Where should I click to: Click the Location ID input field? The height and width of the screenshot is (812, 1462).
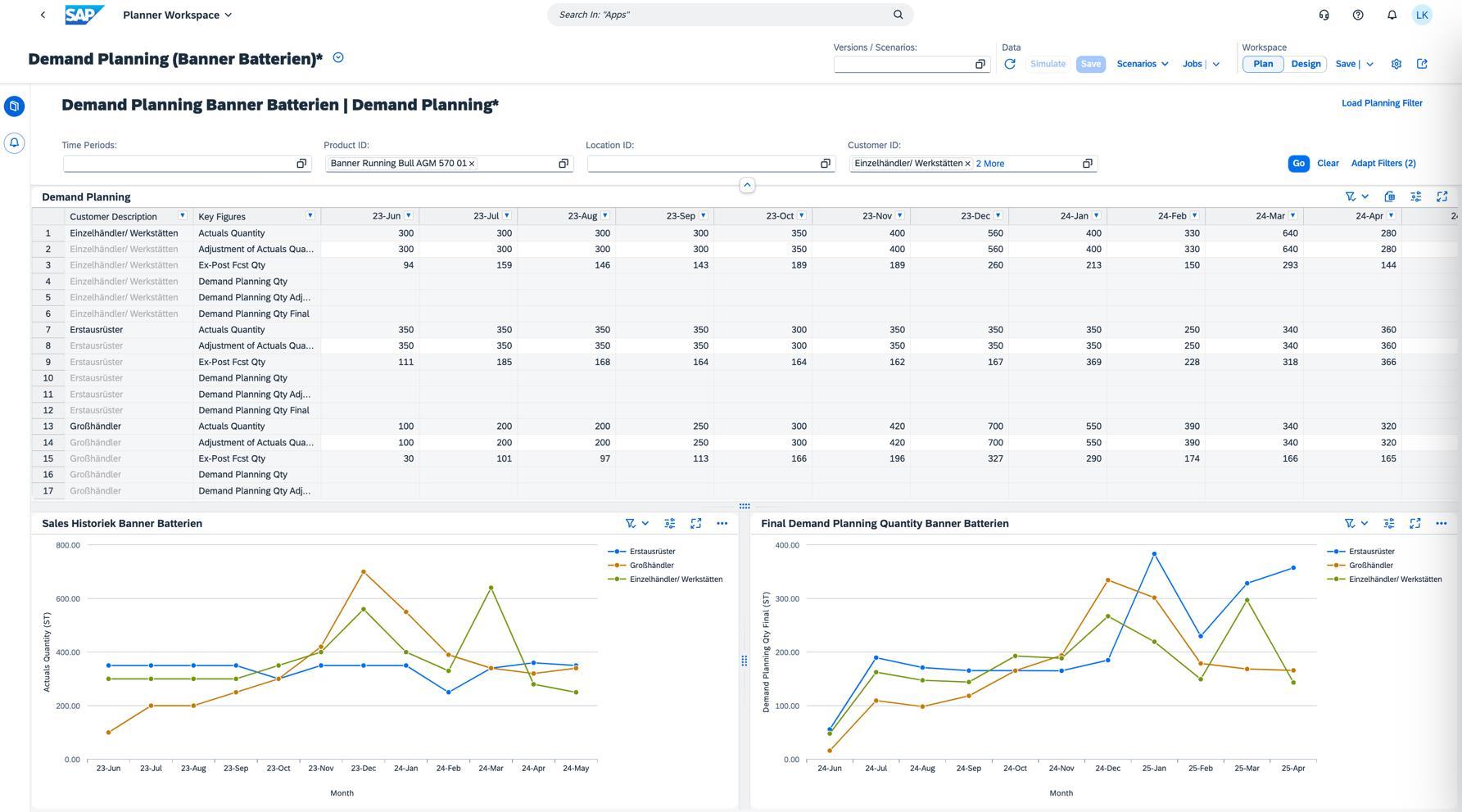point(703,164)
